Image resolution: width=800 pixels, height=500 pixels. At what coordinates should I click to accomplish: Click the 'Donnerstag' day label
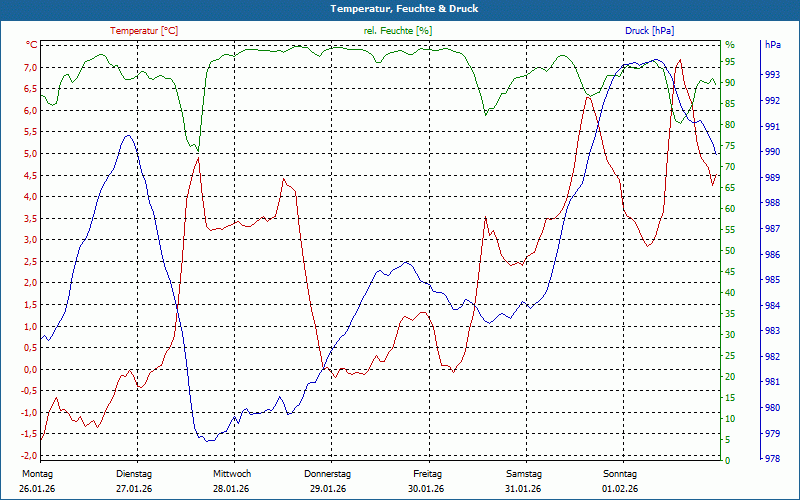point(328,474)
